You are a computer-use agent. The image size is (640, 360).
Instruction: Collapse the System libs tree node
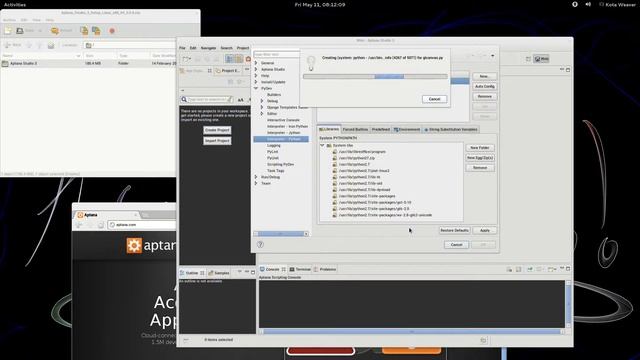(x=322, y=145)
